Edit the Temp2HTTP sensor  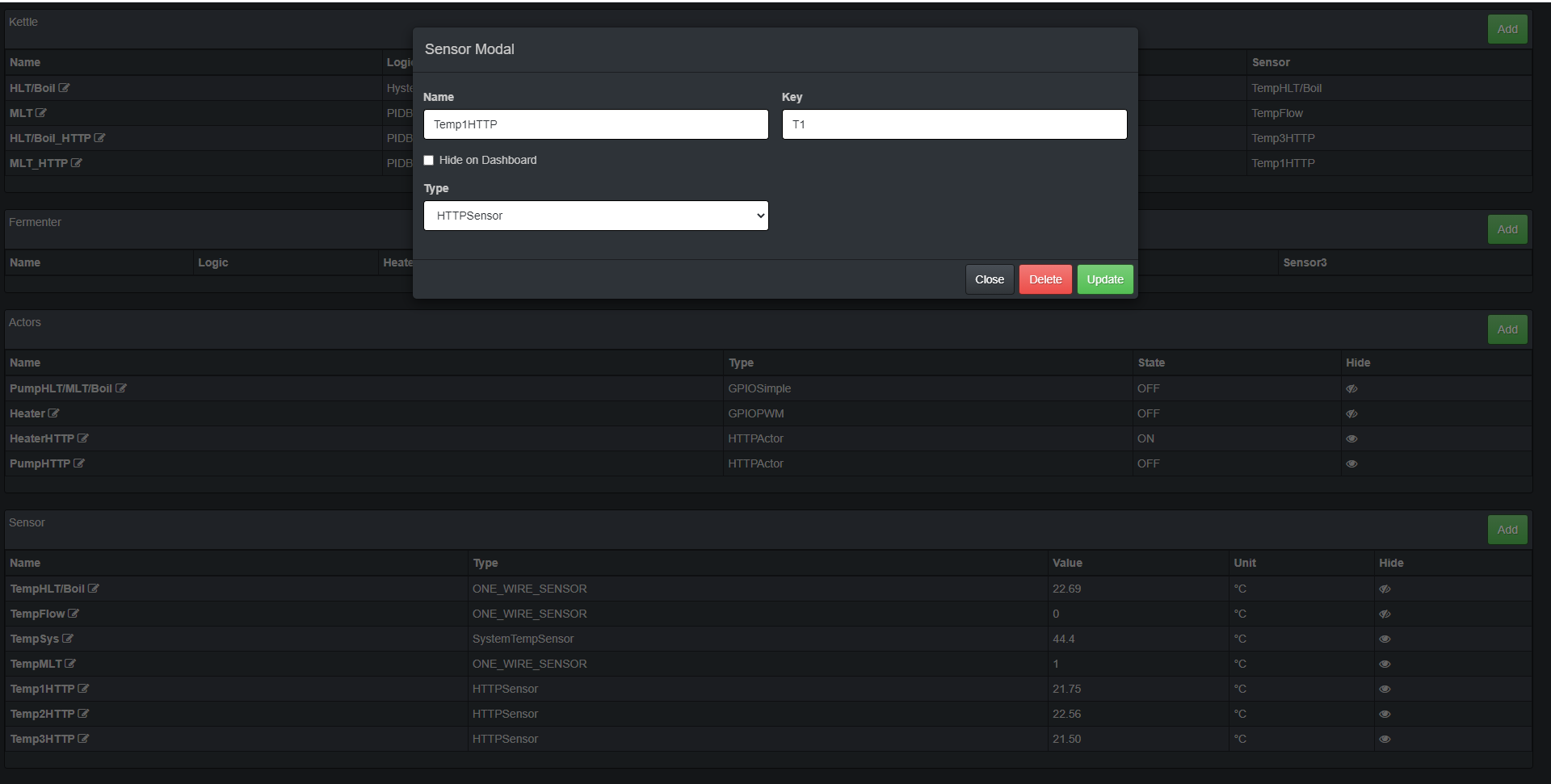(83, 714)
